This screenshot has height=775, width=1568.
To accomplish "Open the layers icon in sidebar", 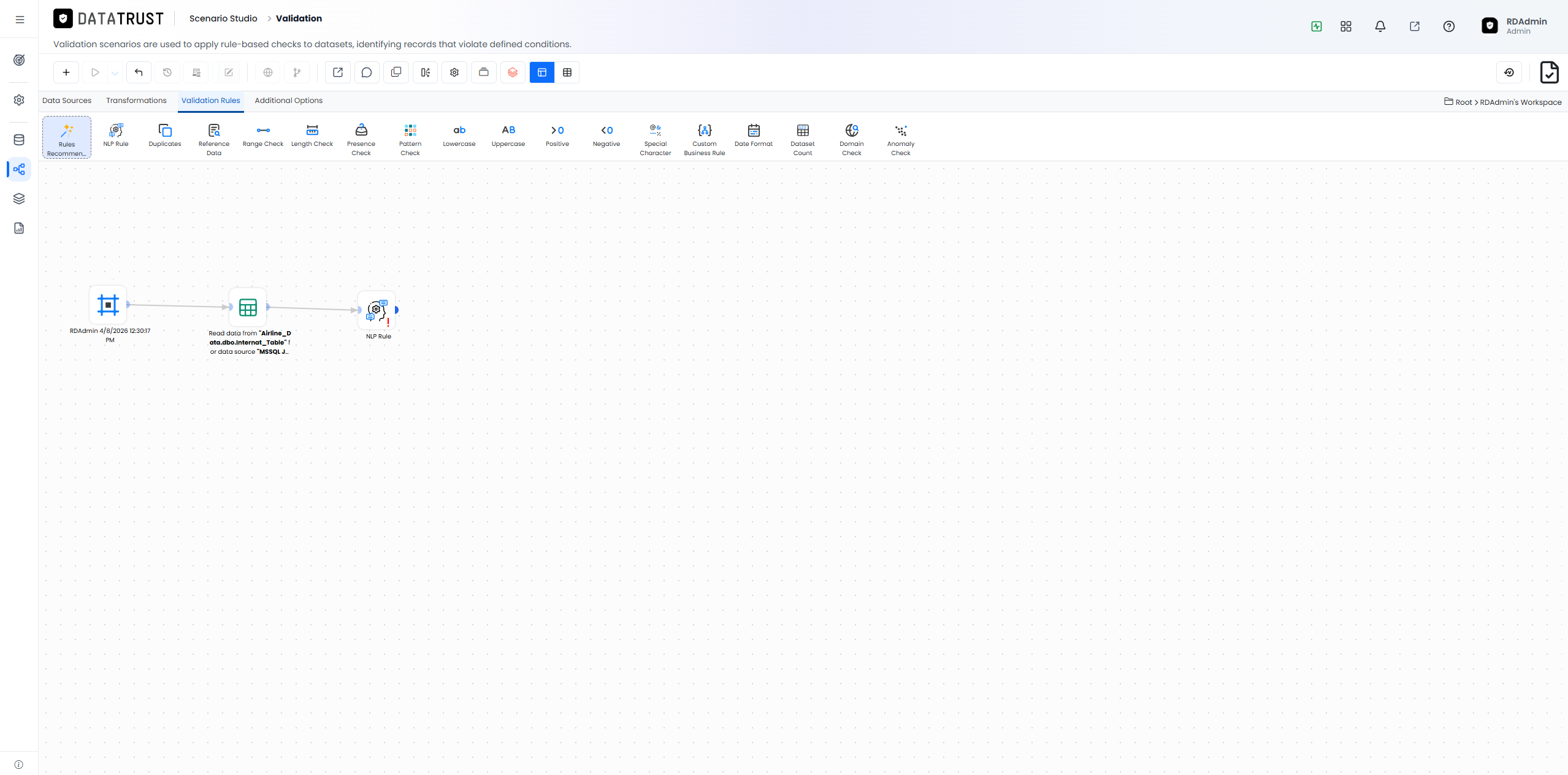I will [19, 199].
